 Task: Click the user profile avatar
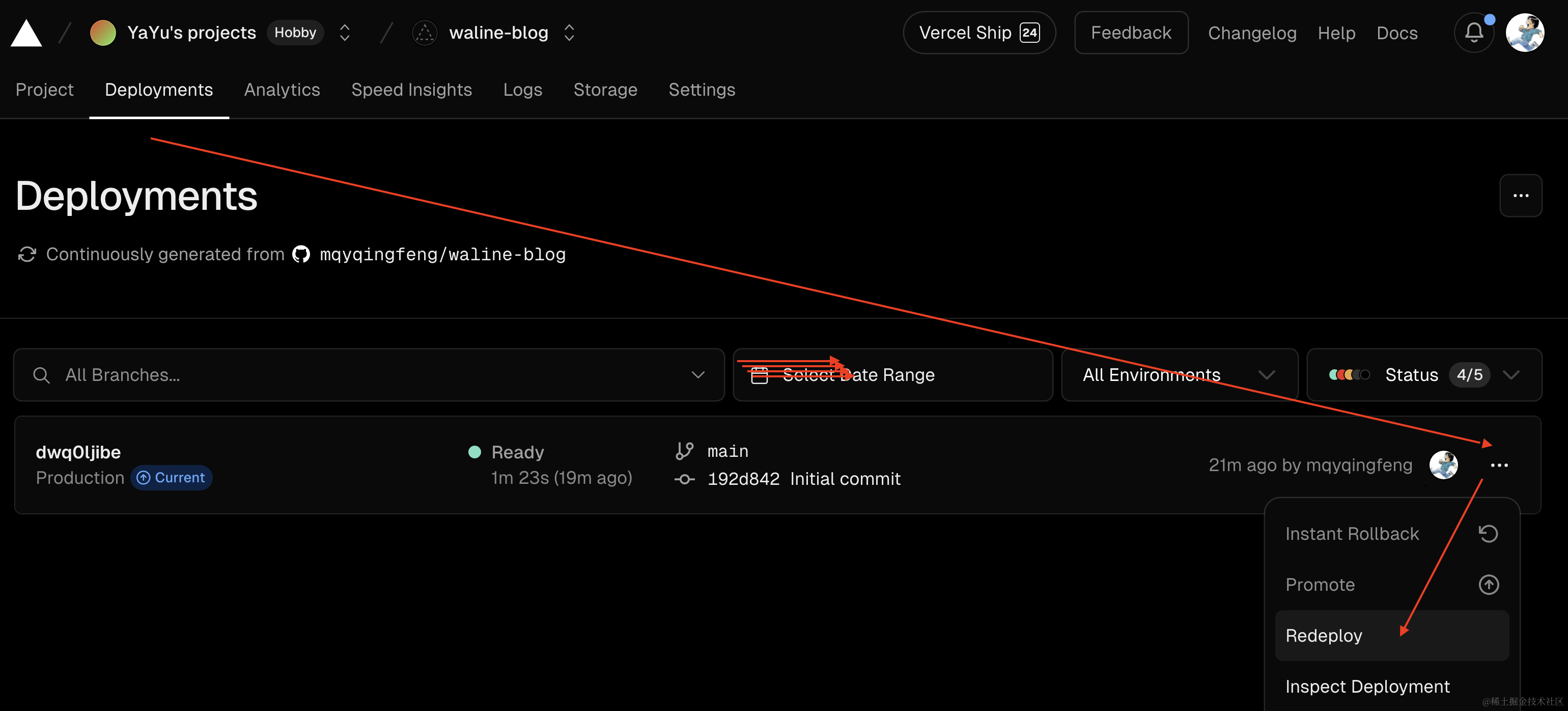[x=1525, y=33]
